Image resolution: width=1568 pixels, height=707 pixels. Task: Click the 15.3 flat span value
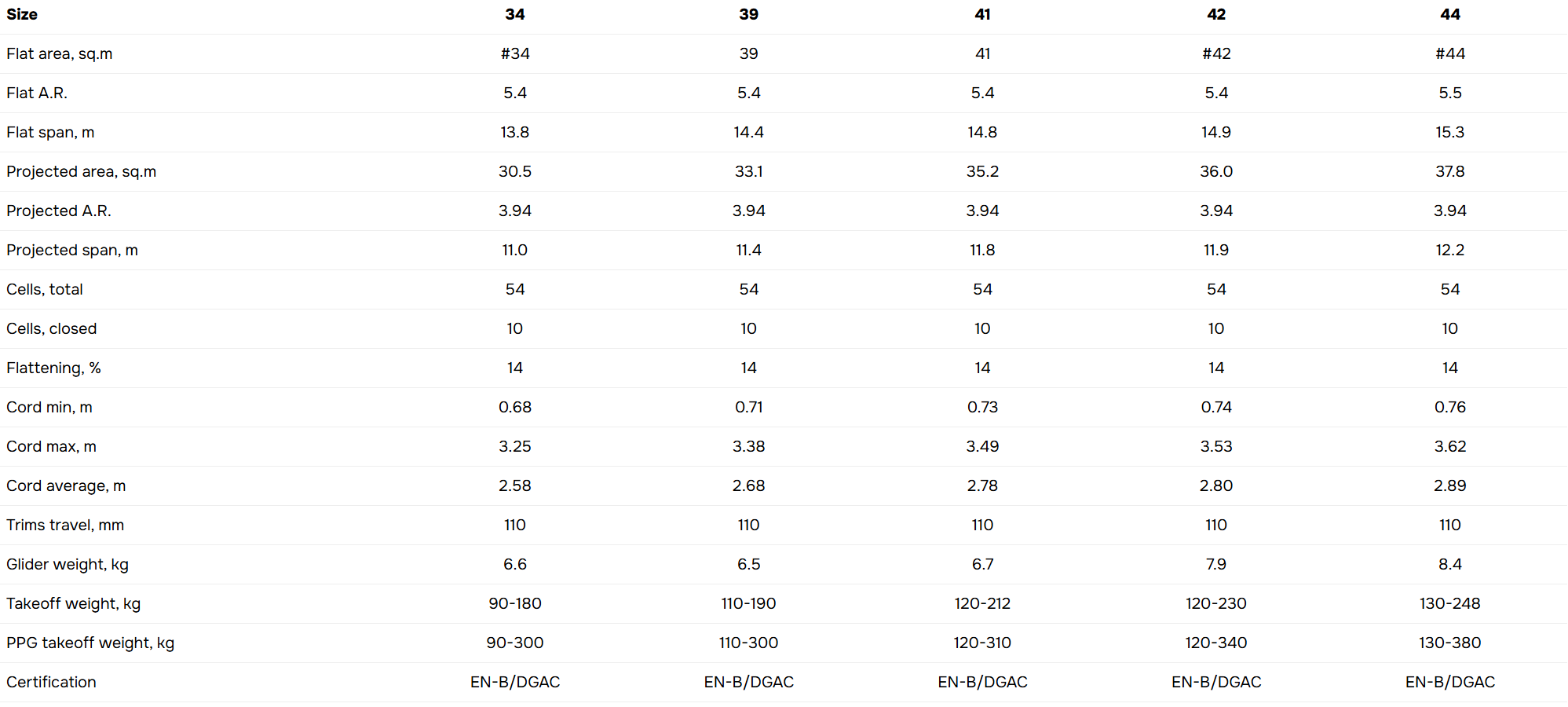pos(1450,132)
